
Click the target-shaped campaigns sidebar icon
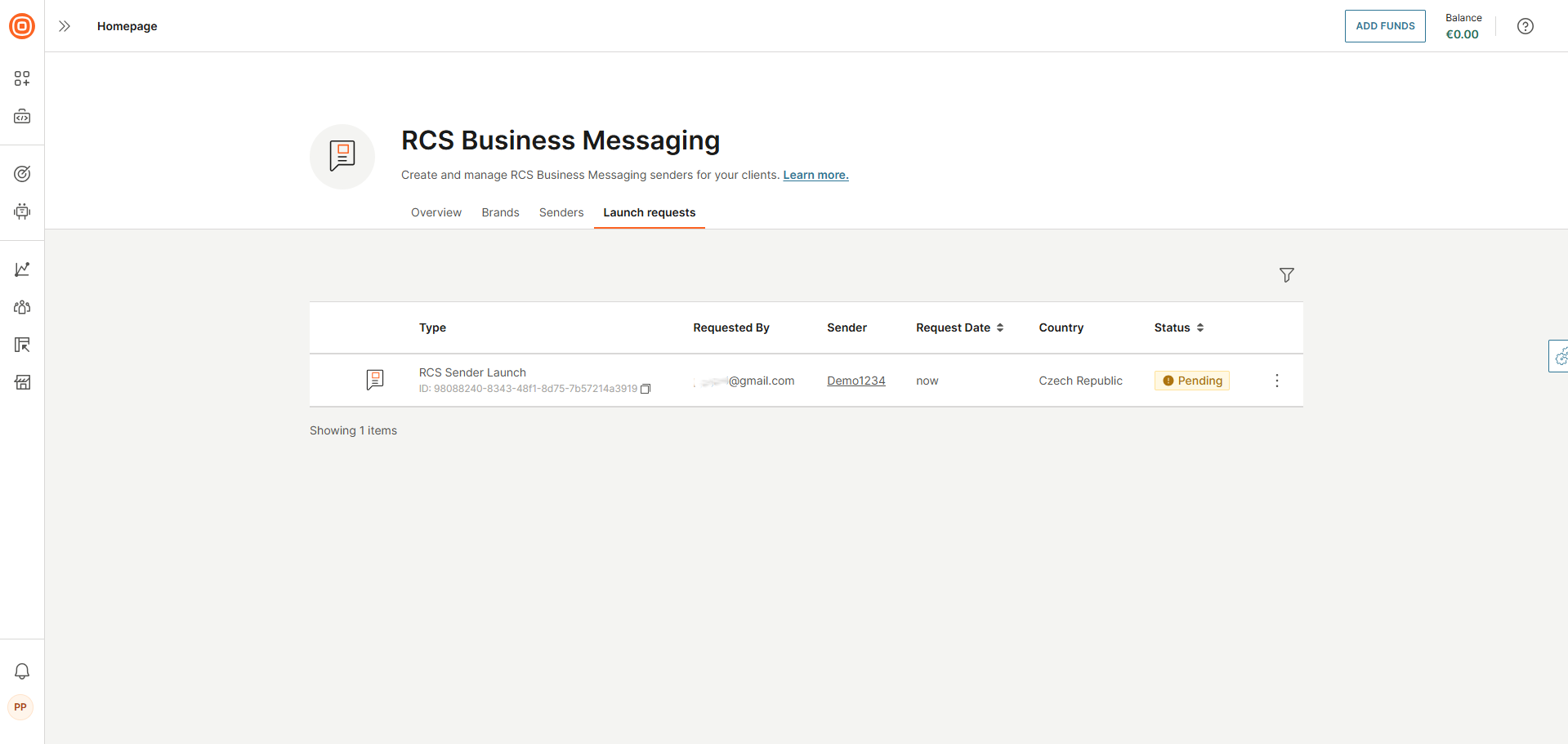pos(22,173)
